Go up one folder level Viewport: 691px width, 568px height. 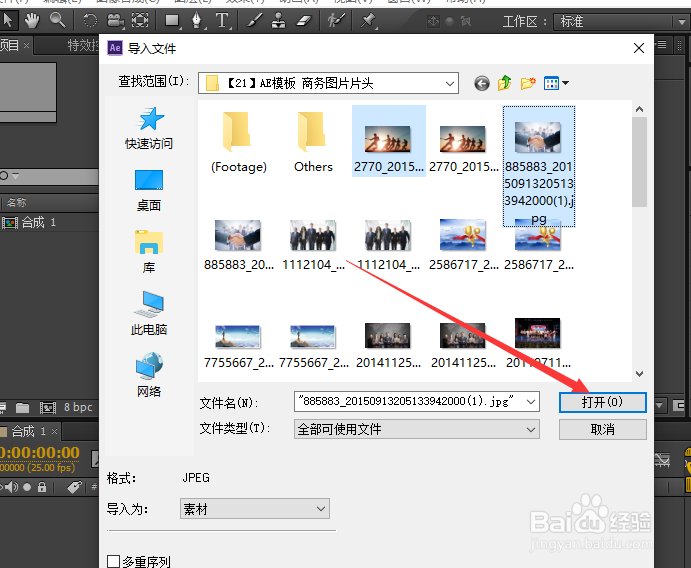505,83
